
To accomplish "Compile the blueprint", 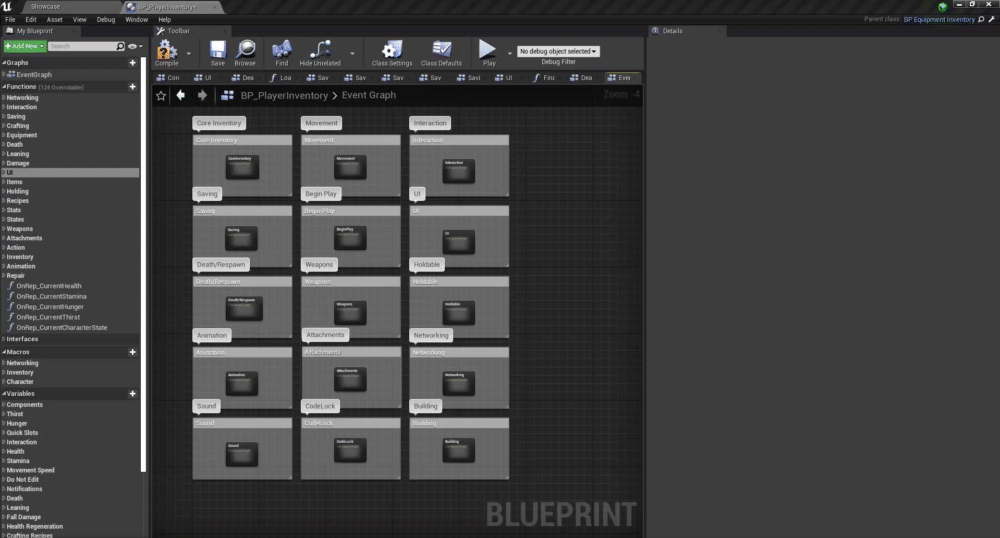I will [166, 53].
